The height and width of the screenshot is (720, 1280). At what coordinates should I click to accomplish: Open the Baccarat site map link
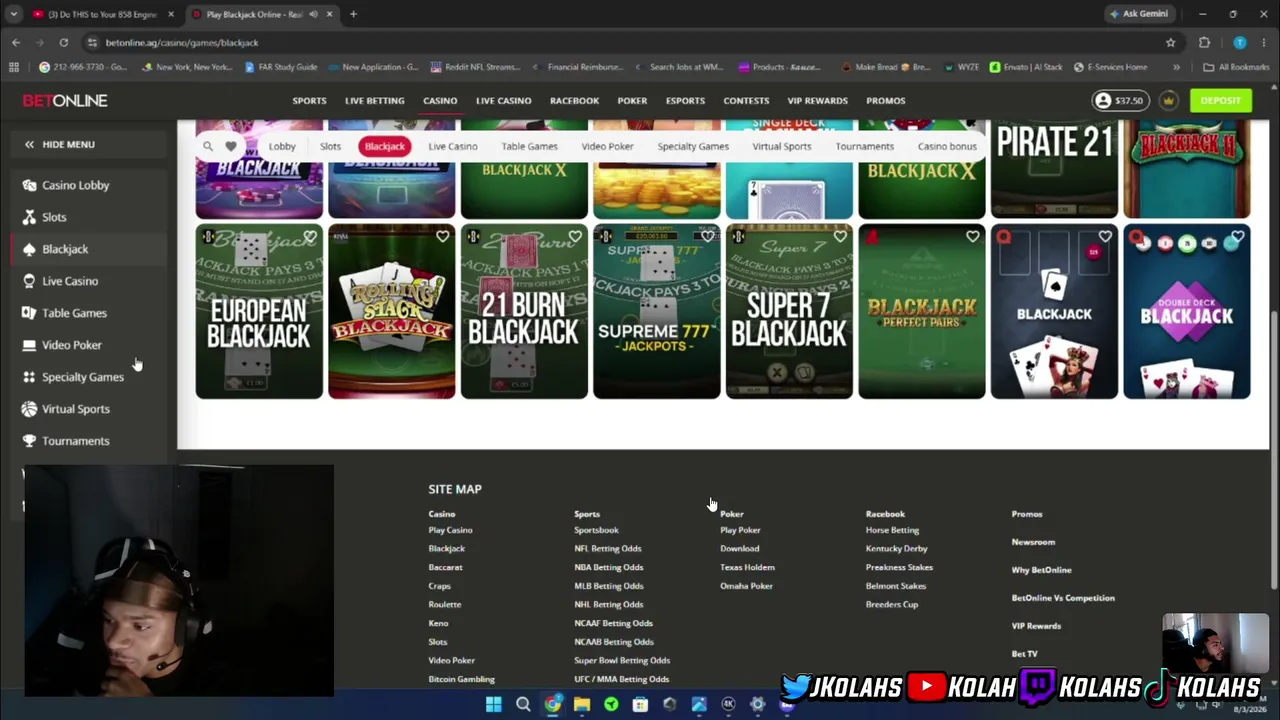point(445,567)
